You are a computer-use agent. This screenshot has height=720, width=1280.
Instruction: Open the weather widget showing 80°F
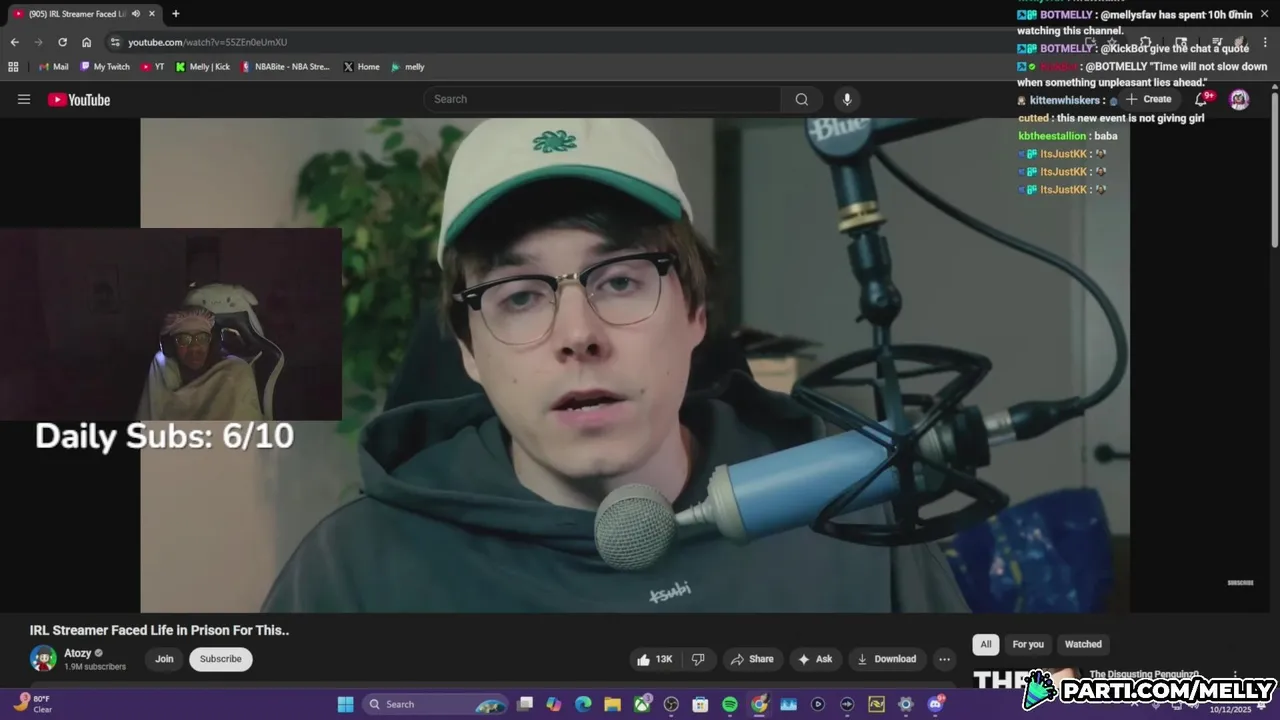pyautogui.click(x=33, y=704)
